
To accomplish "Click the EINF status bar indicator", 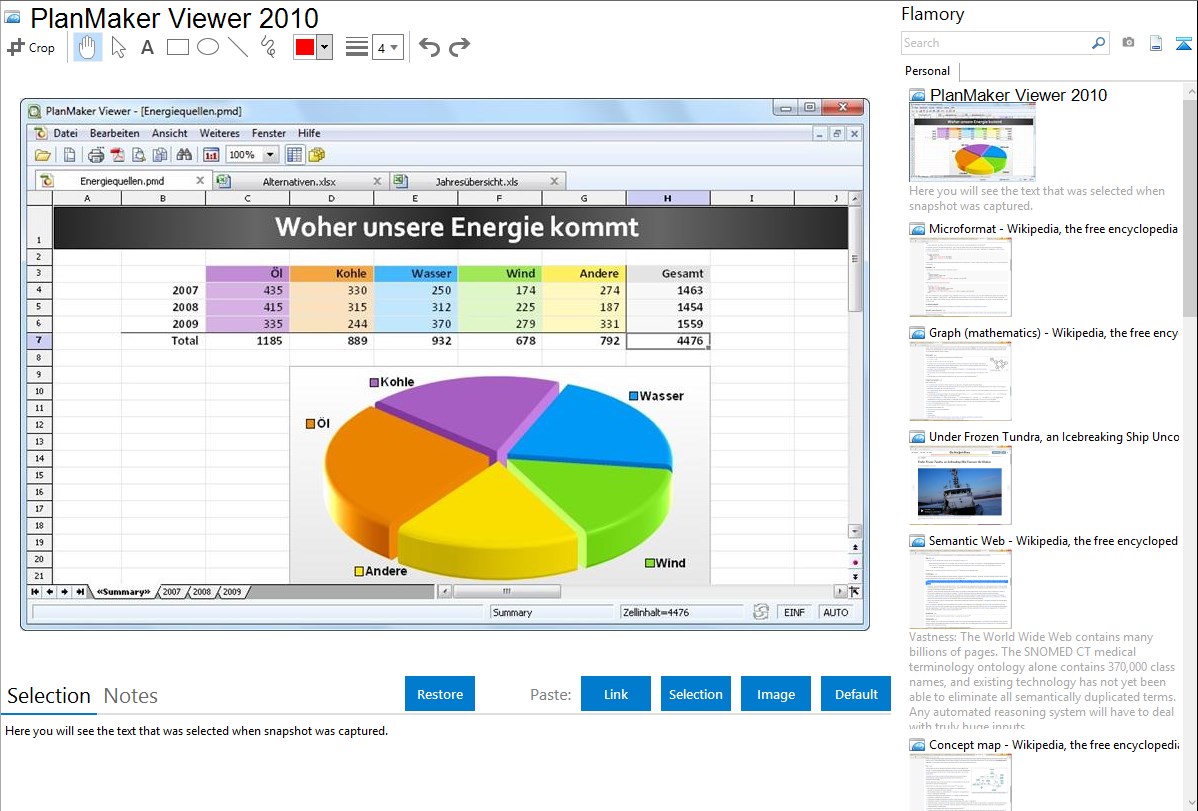I will [794, 612].
